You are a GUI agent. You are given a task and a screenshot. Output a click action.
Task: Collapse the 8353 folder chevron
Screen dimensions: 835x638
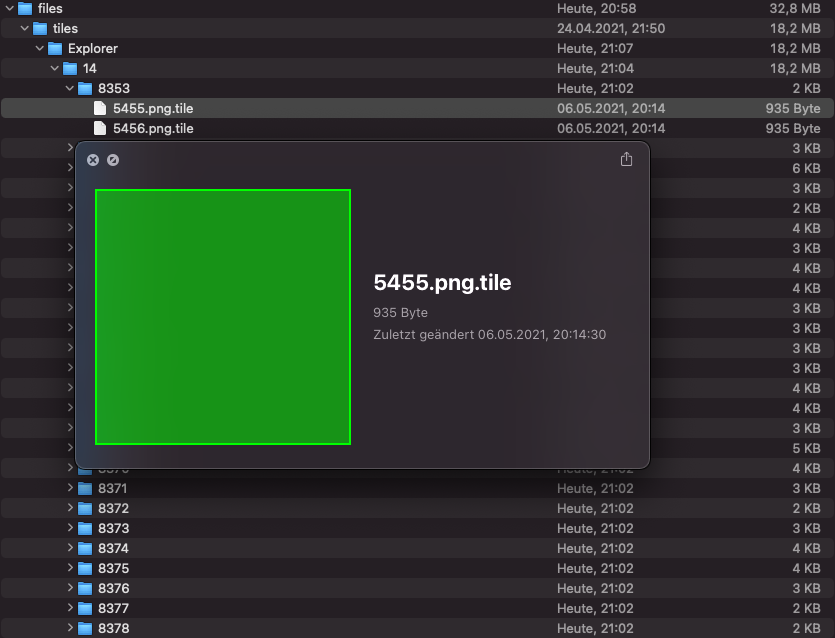tap(70, 88)
